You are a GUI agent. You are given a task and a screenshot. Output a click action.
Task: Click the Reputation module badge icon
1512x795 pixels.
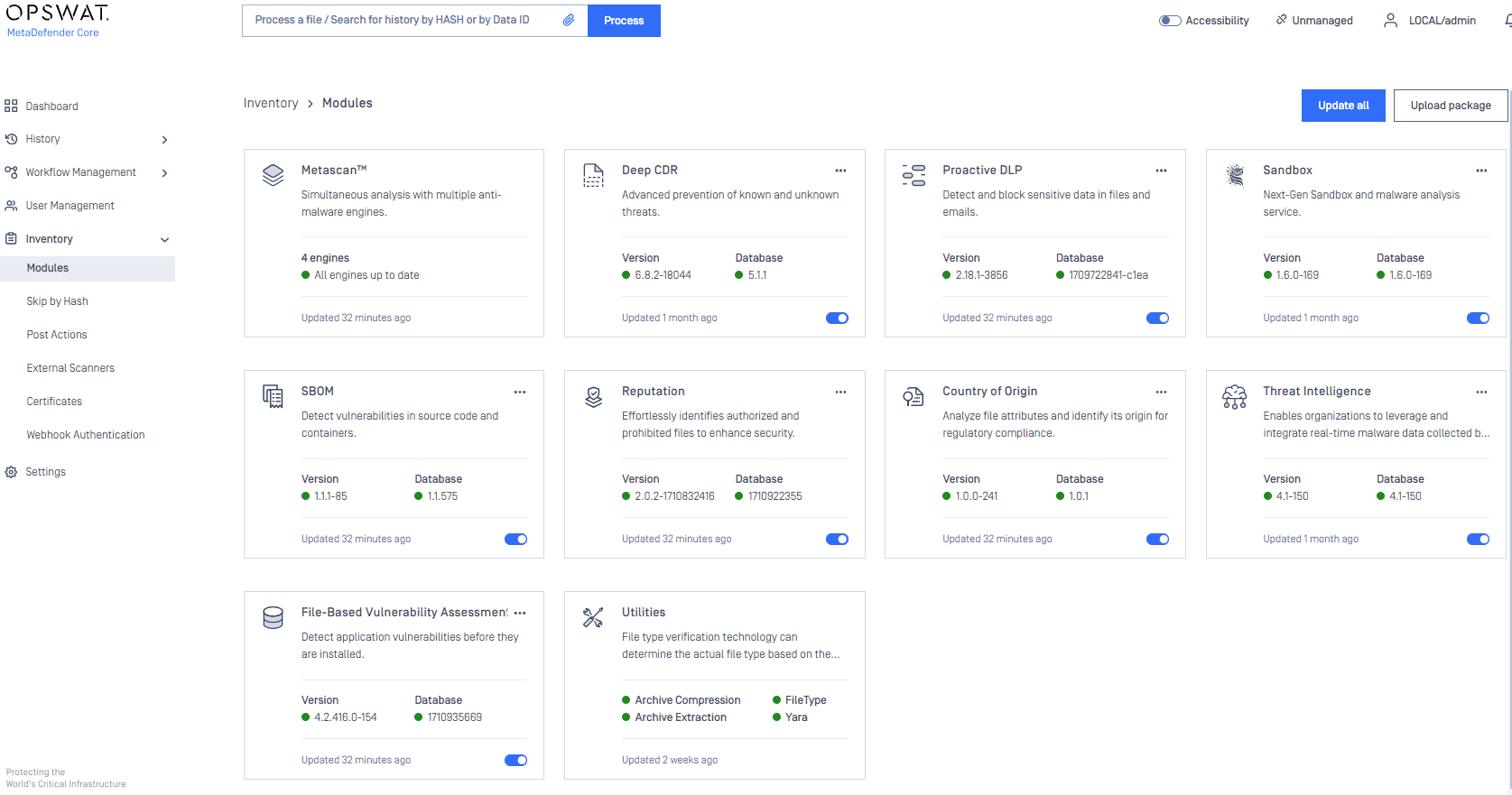(593, 396)
